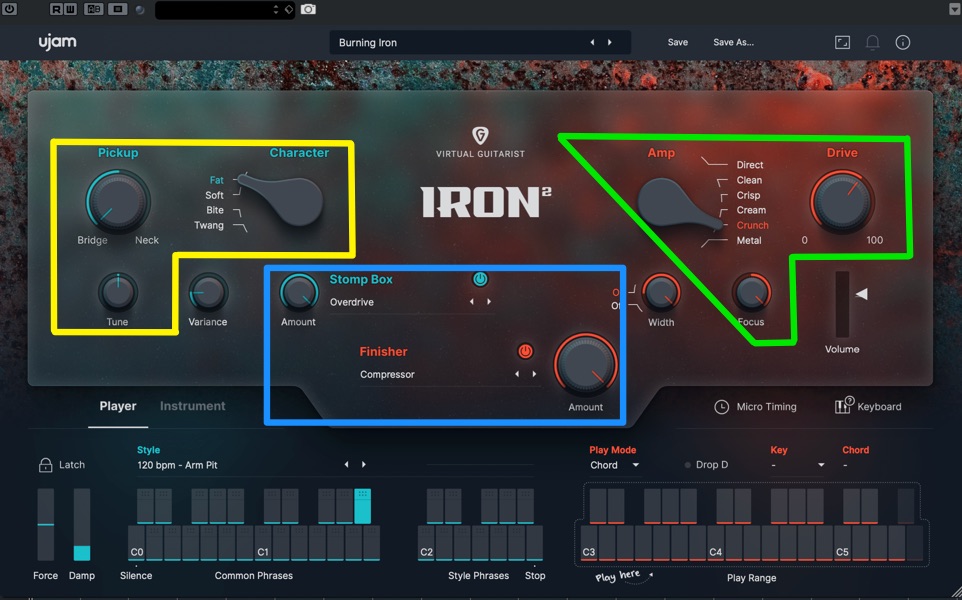Open the info icon
The image size is (962, 600).
(x=902, y=42)
